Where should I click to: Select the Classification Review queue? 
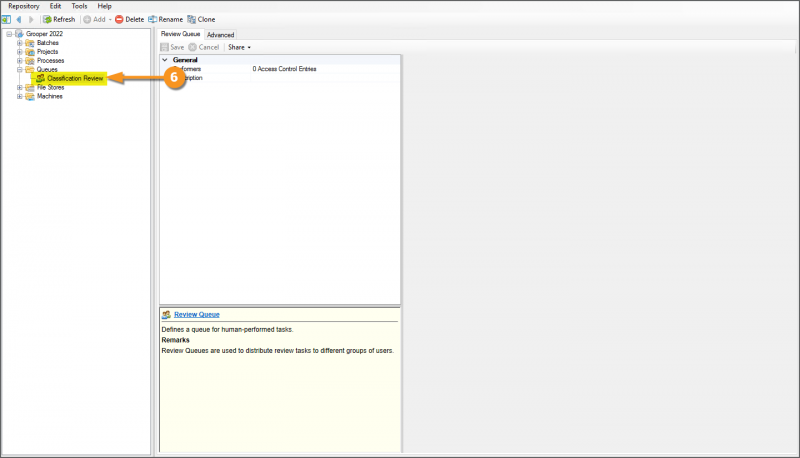click(75, 79)
